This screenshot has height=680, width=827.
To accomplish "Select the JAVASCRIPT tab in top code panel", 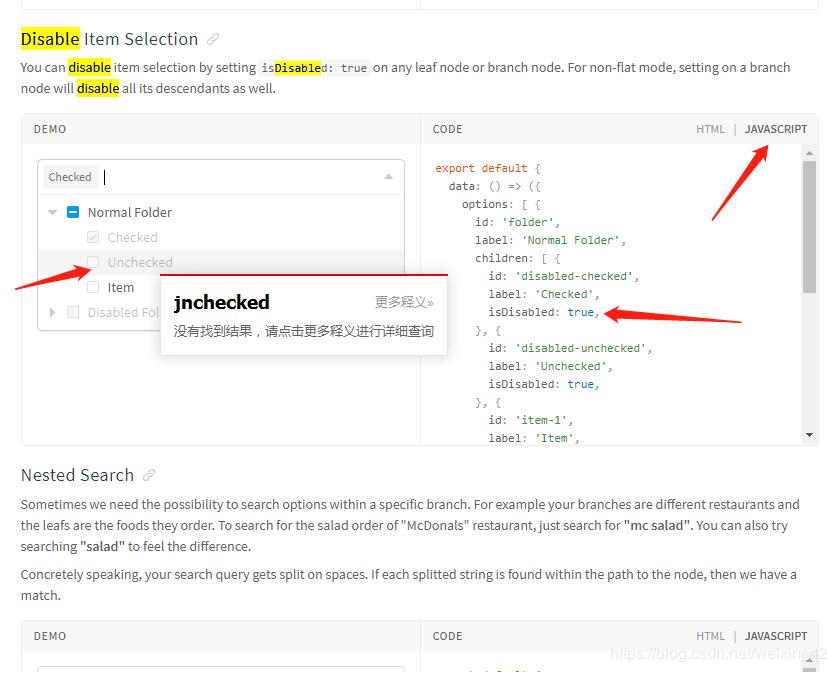I will pos(775,129).
